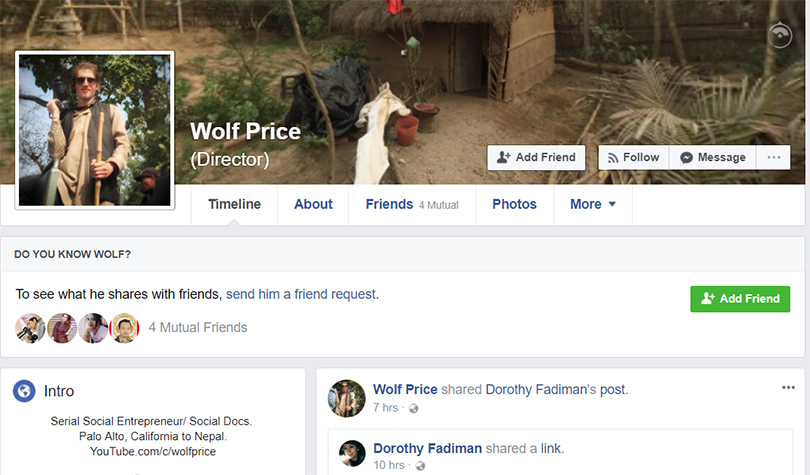Click the "send him a friend request" link
Screen dimensions: 810x475
tap(302, 295)
